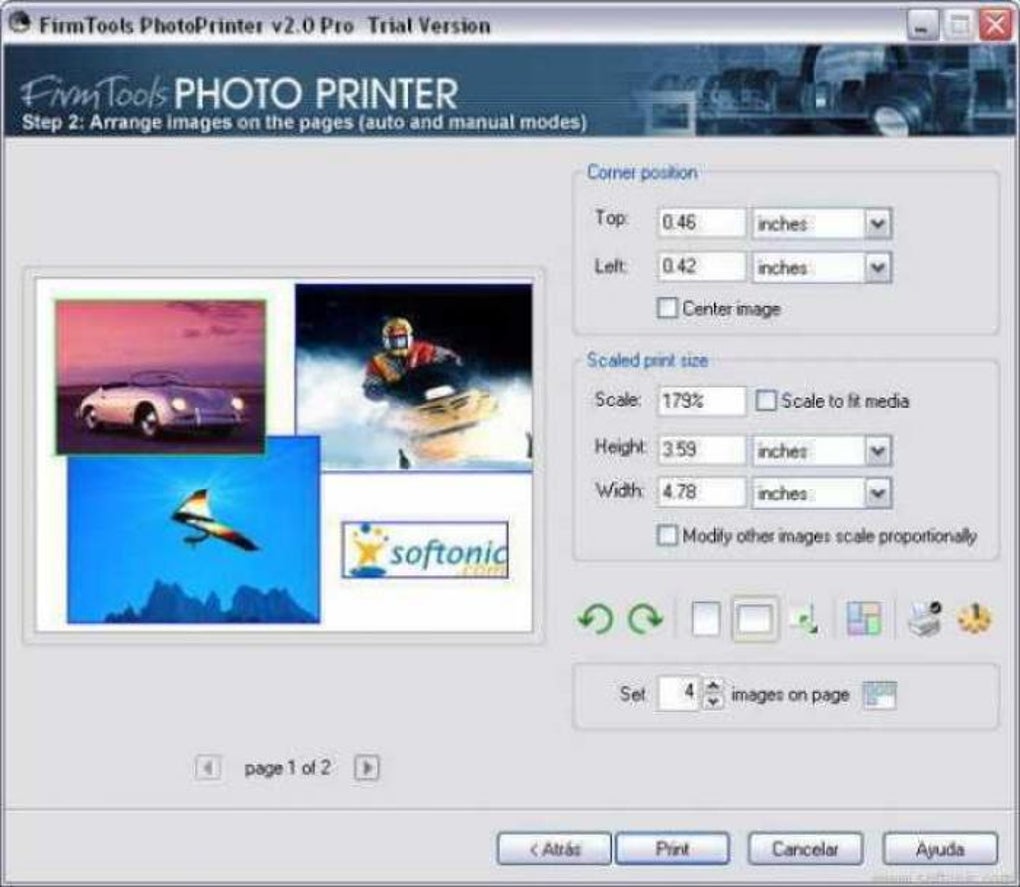Screen dimensions: 1020x887
Task: Increase images on page with stepper arrow
Action: tap(715, 682)
